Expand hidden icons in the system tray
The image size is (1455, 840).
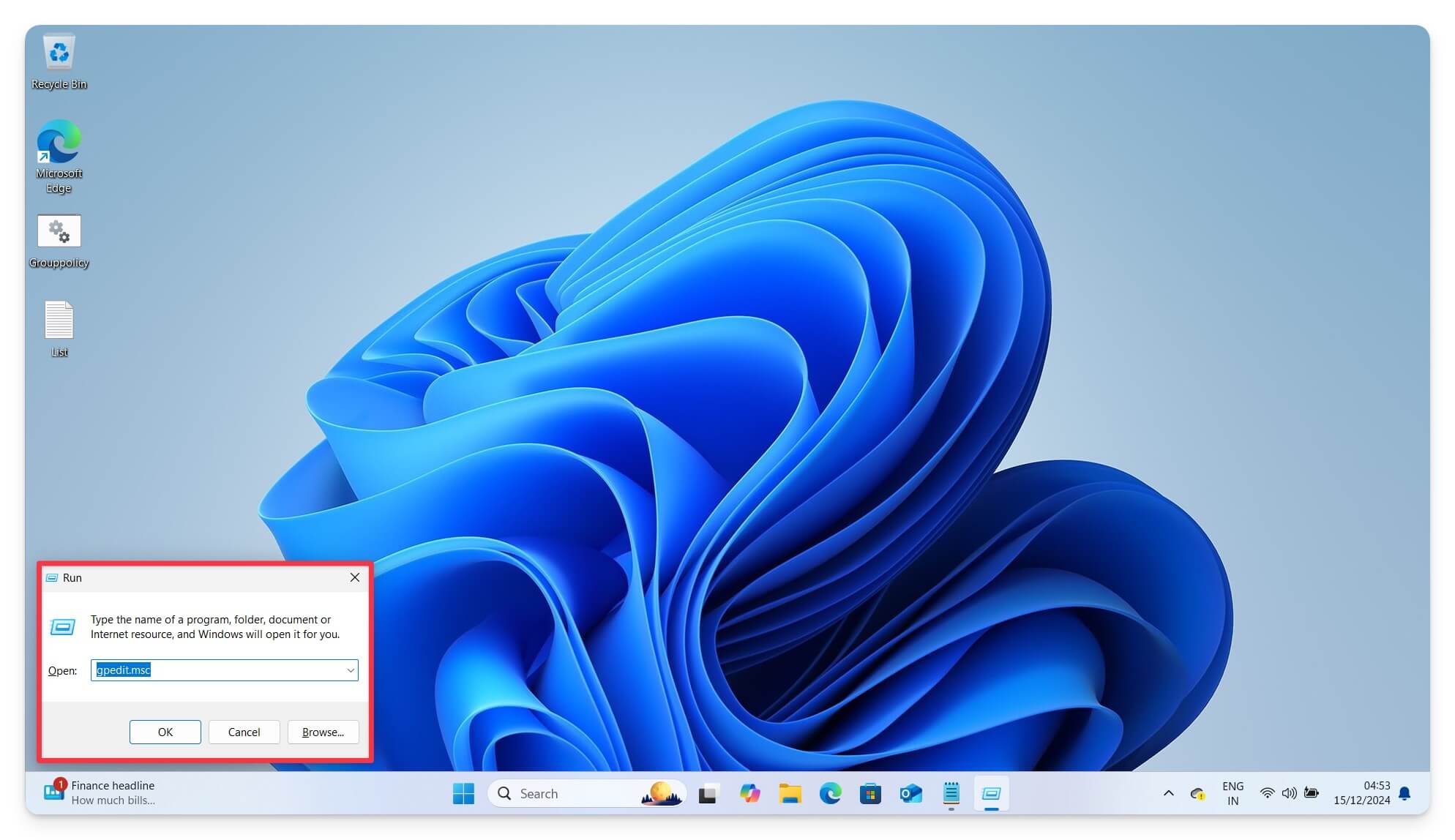[x=1168, y=792]
